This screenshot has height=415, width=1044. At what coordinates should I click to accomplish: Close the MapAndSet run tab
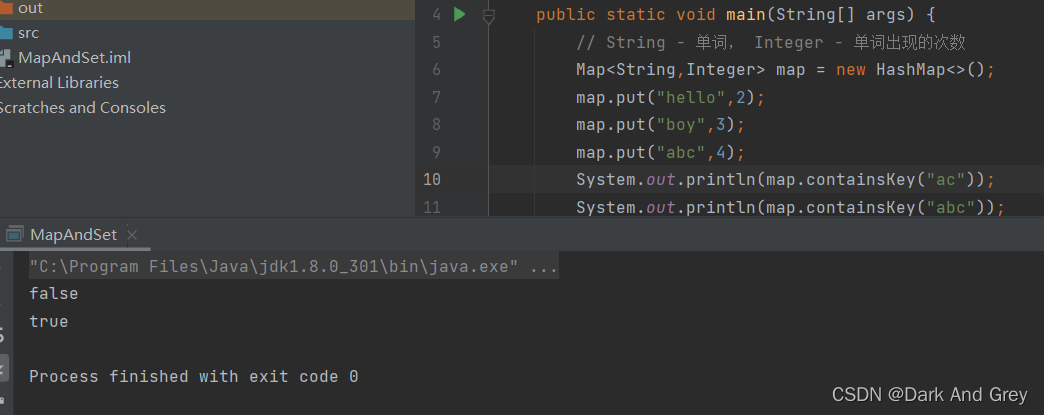point(132,234)
